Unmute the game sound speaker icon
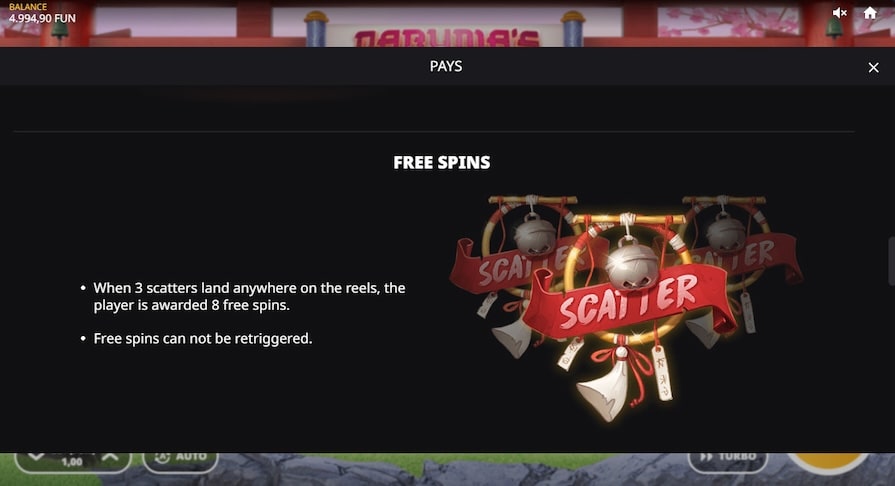 pos(839,13)
